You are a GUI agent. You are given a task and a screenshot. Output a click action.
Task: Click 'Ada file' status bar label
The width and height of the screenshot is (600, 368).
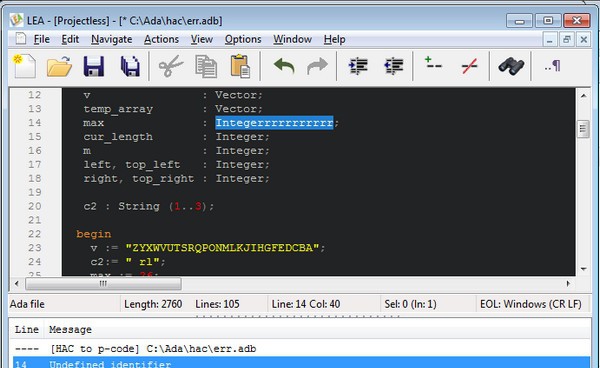pyautogui.click(x=27, y=304)
